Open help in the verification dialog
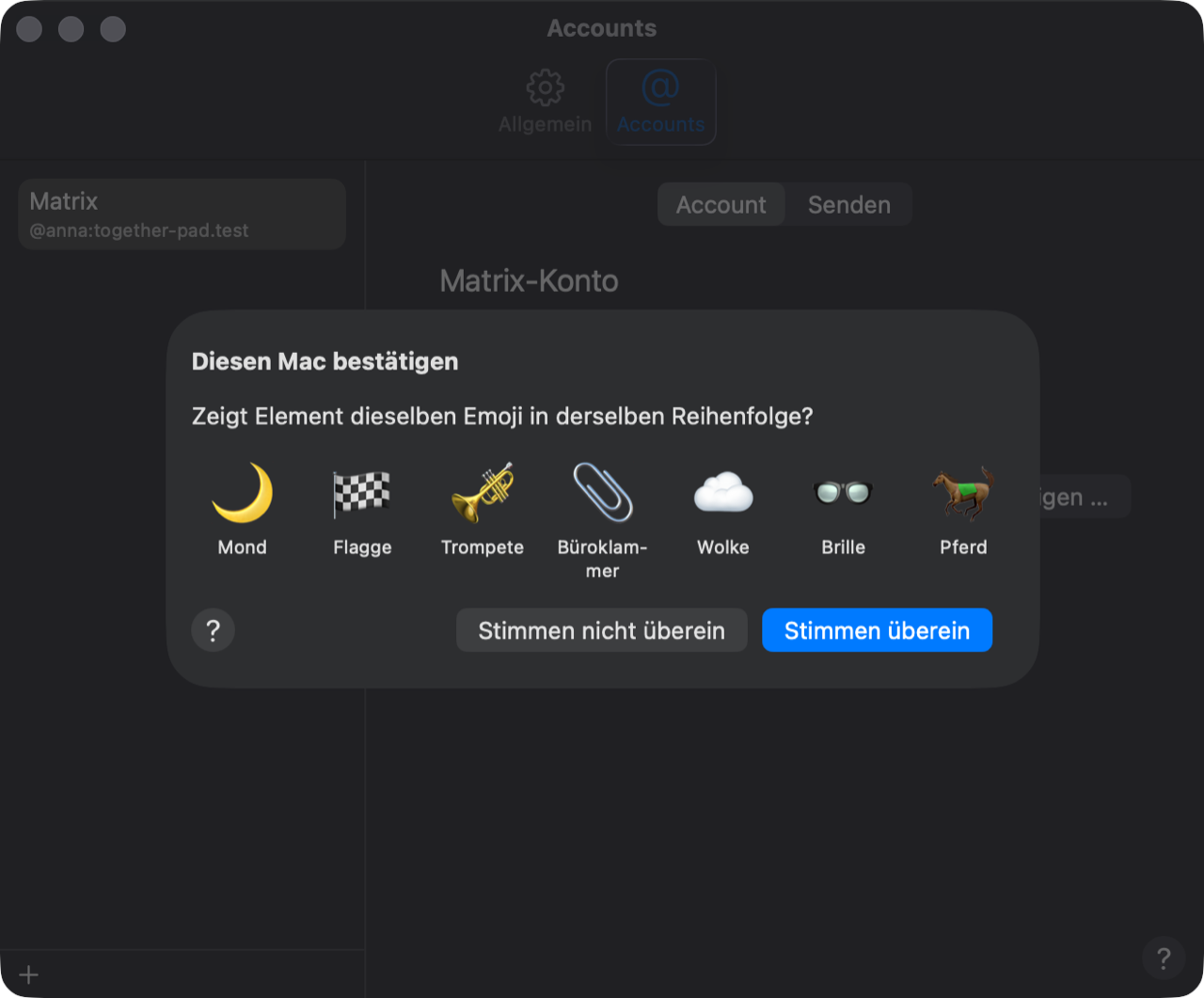The height and width of the screenshot is (998, 1204). pyautogui.click(x=213, y=630)
